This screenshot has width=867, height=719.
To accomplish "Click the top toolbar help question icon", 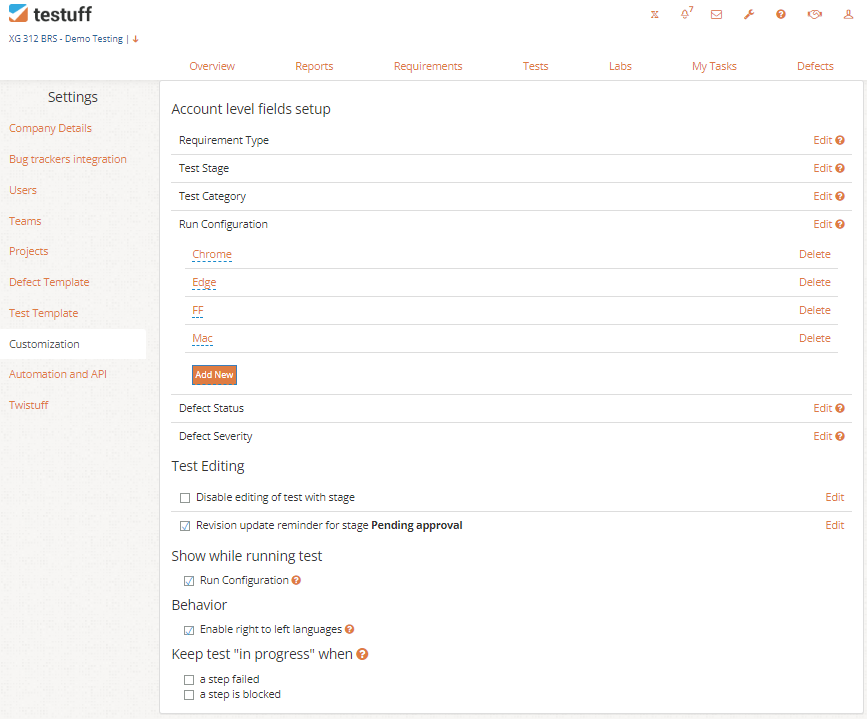I will click(x=781, y=14).
